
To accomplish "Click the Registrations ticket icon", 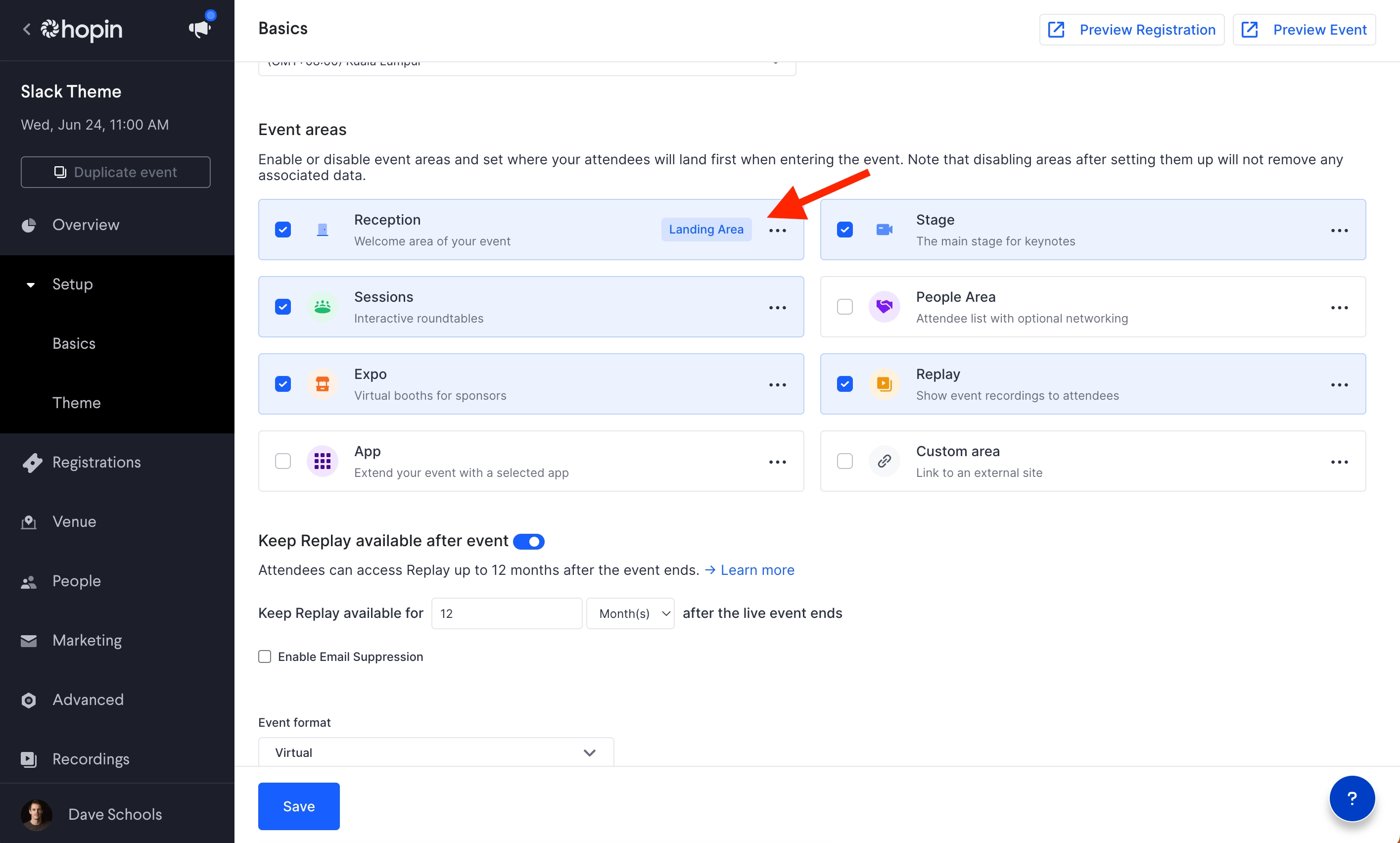I will (x=32, y=463).
